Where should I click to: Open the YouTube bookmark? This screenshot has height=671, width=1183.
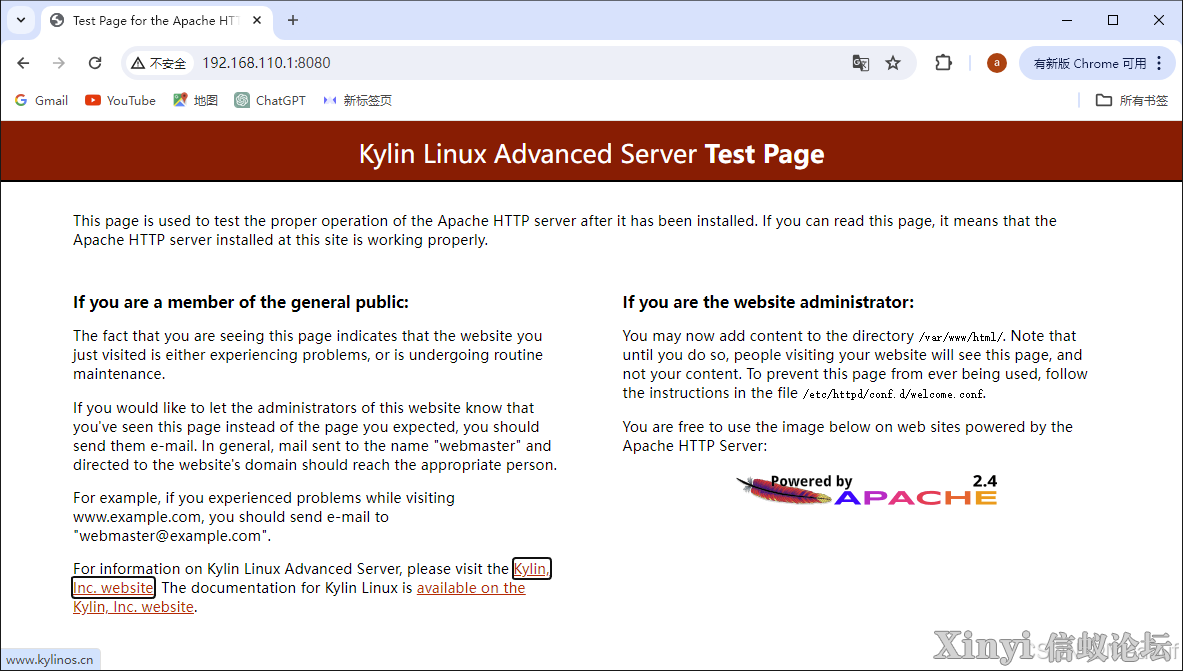pos(121,100)
